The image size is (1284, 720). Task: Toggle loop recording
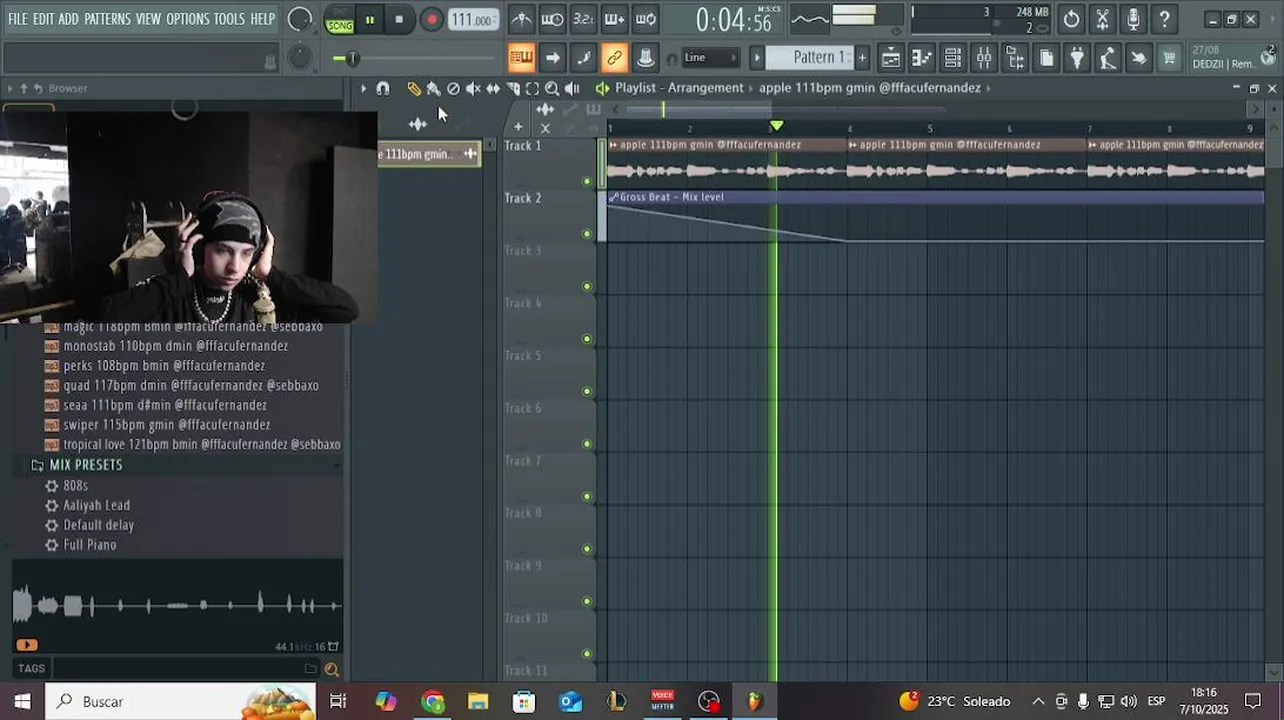click(645, 19)
